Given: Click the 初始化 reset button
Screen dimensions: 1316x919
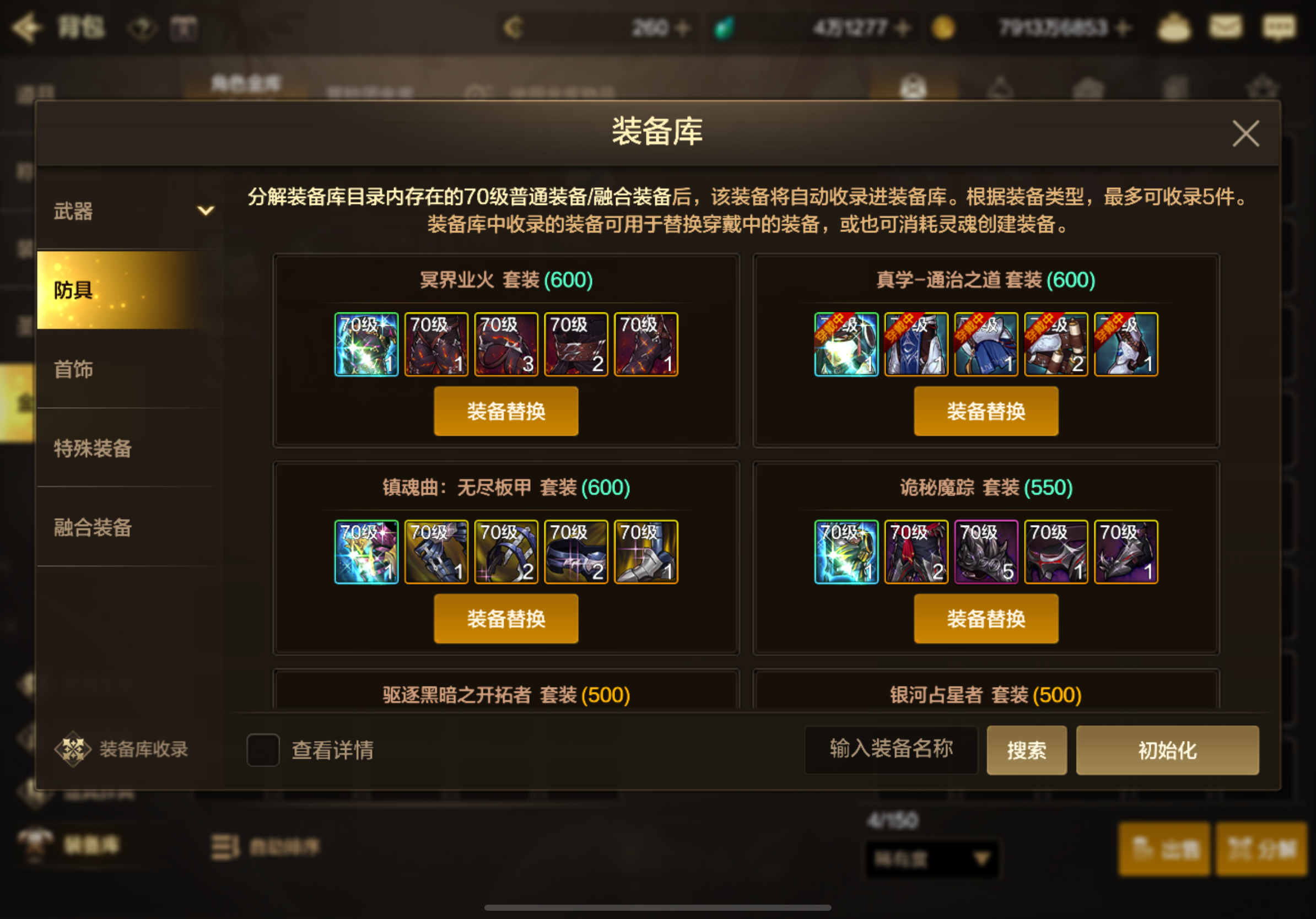Looking at the screenshot, I should pyautogui.click(x=1168, y=750).
